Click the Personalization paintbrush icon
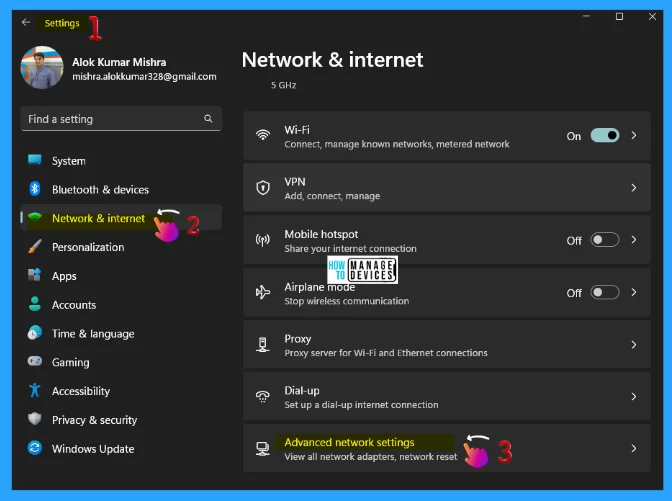This screenshot has height=501, width=672. tap(35, 246)
